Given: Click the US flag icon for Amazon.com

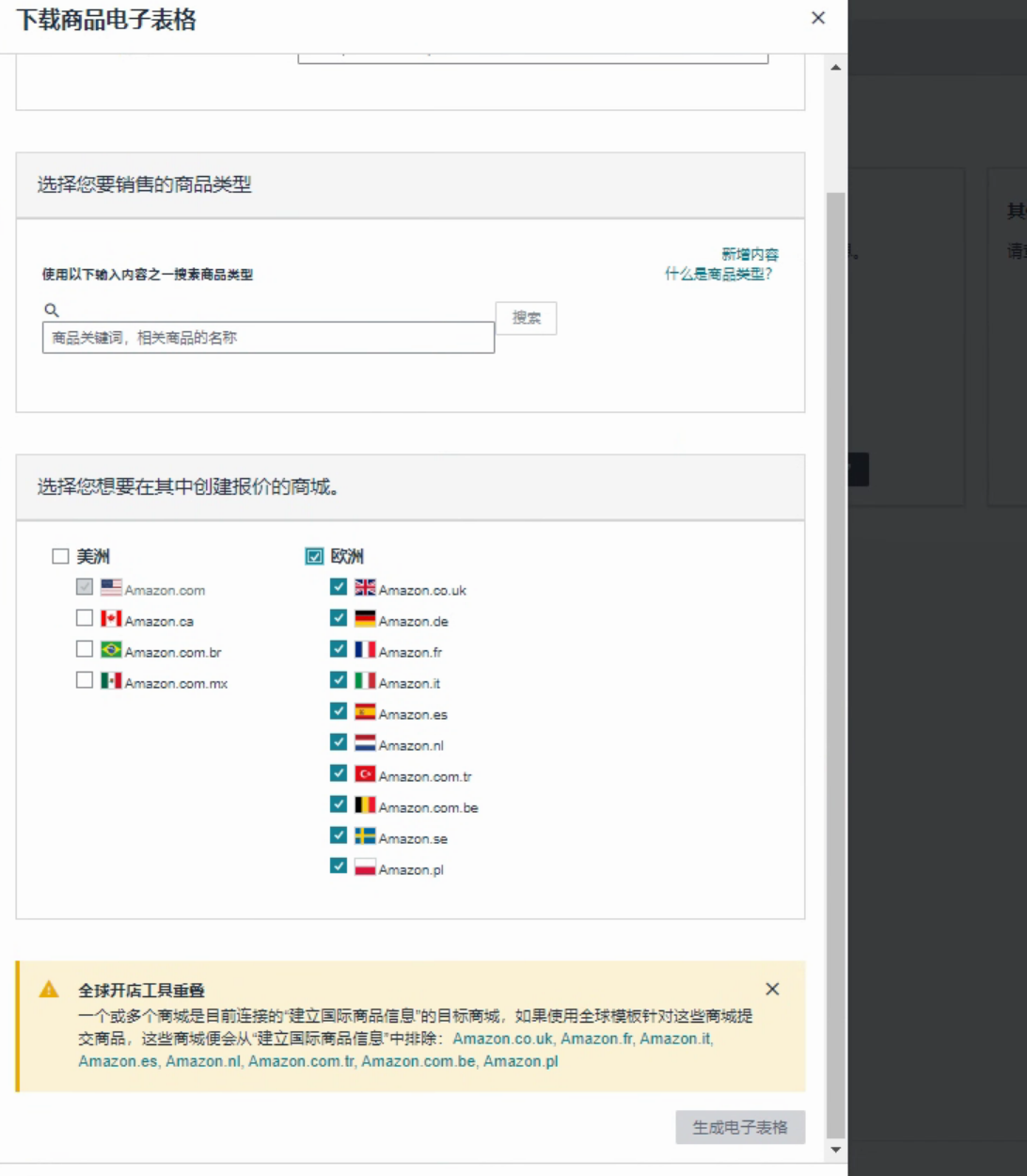Looking at the screenshot, I should [111, 587].
